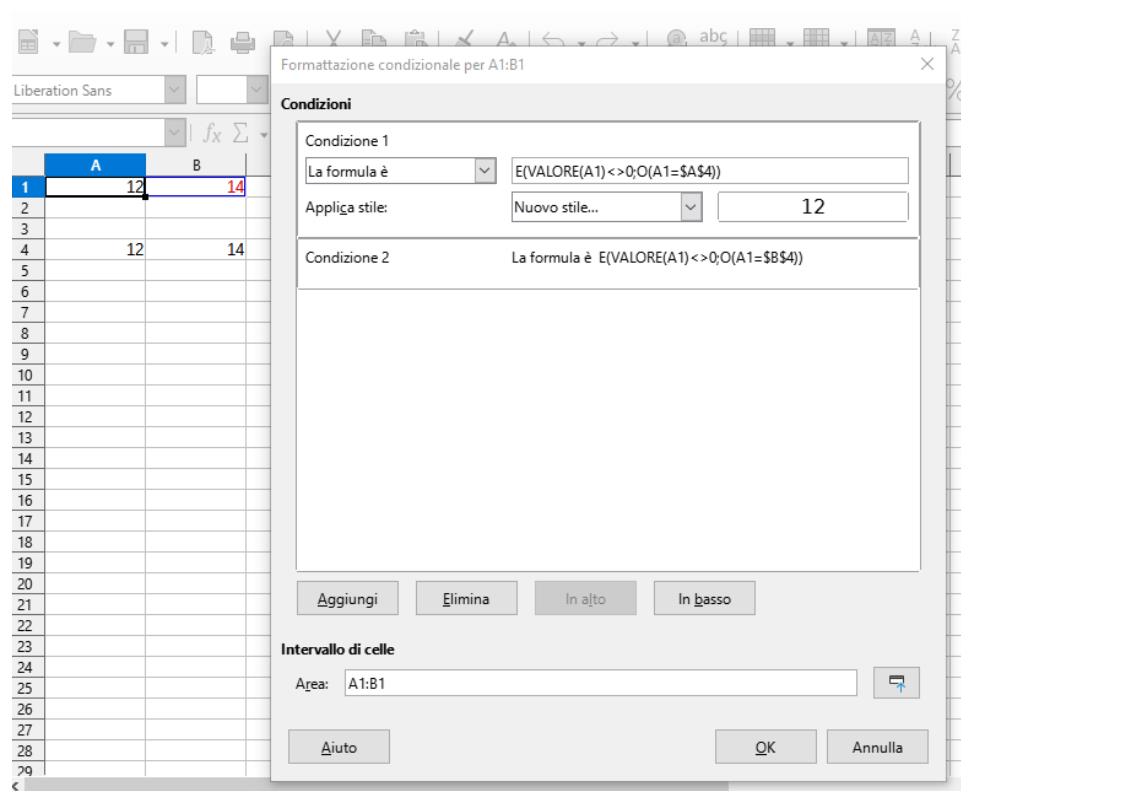This screenshot has width=1122, height=793.
Task: Open the 'La formula è' condition dropdown
Action: pos(485,172)
